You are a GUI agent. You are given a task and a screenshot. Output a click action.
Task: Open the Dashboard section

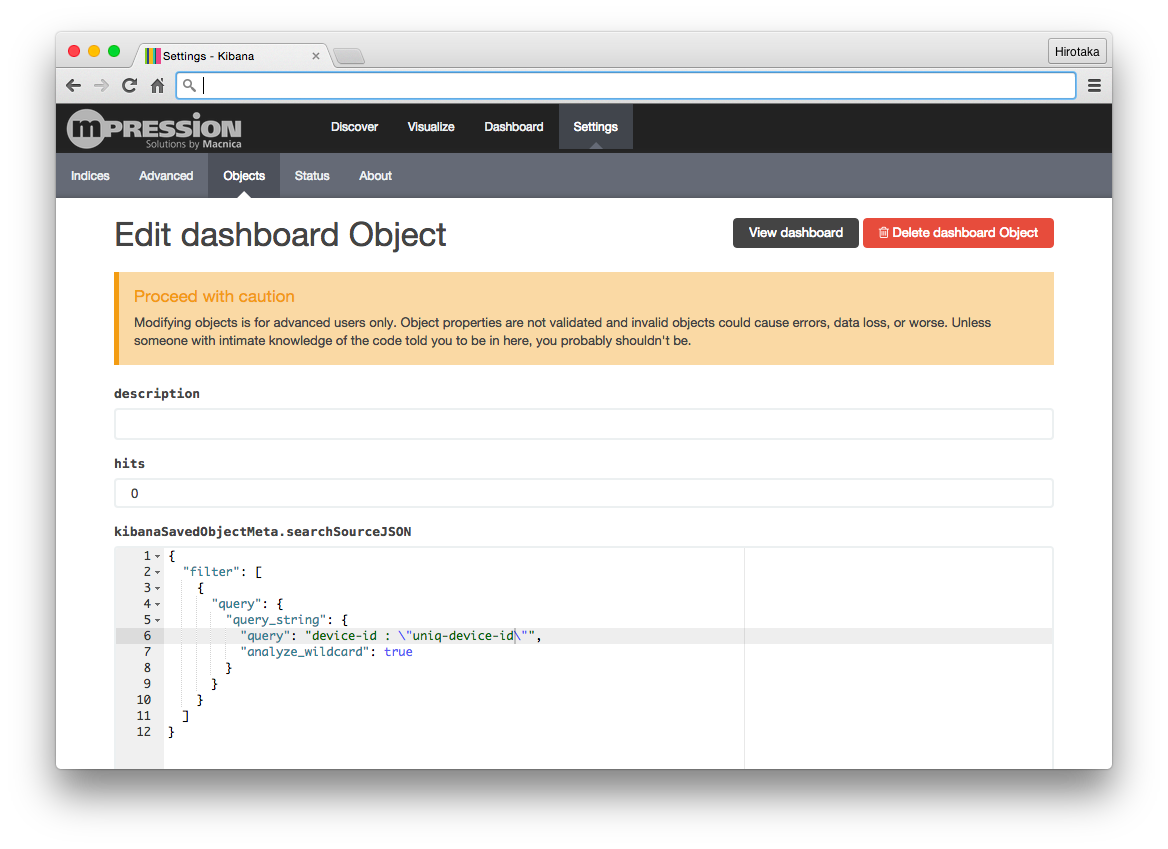coord(514,127)
